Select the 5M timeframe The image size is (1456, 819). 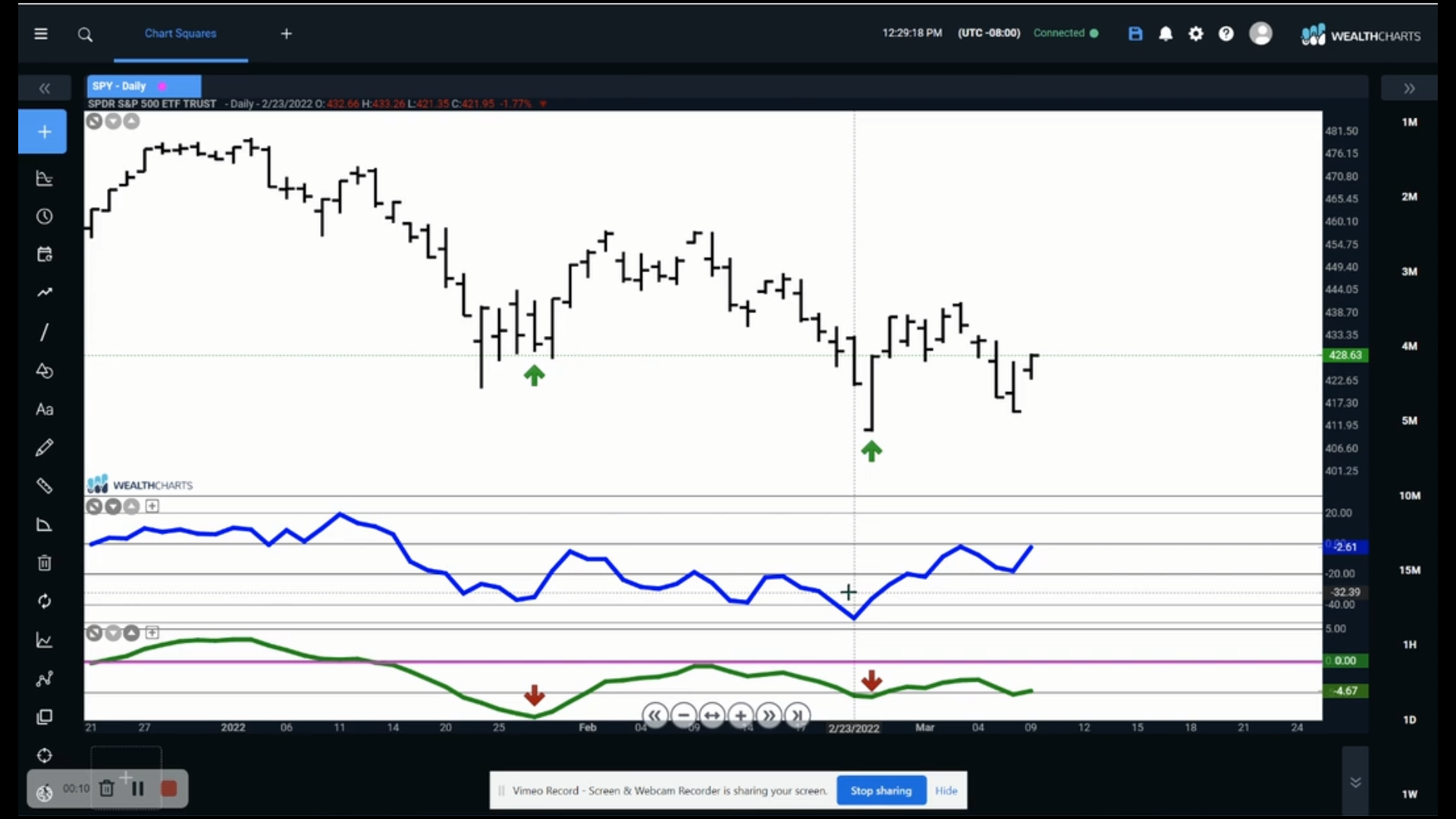1409,421
